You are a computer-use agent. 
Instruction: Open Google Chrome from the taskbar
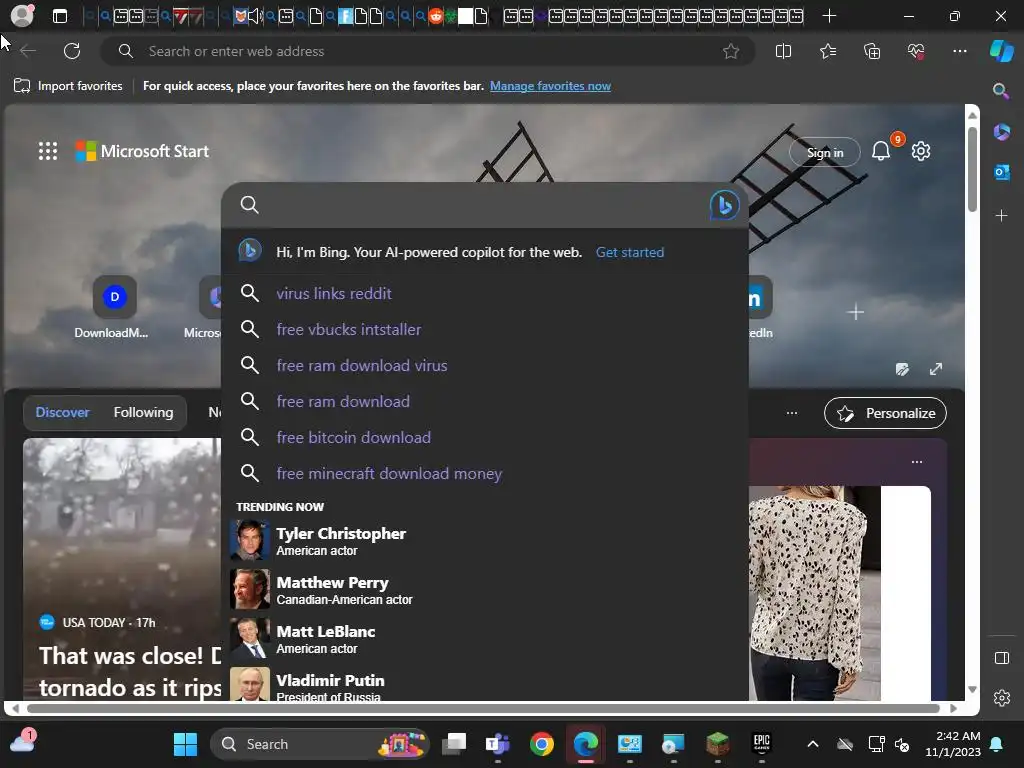click(x=541, y=744)
